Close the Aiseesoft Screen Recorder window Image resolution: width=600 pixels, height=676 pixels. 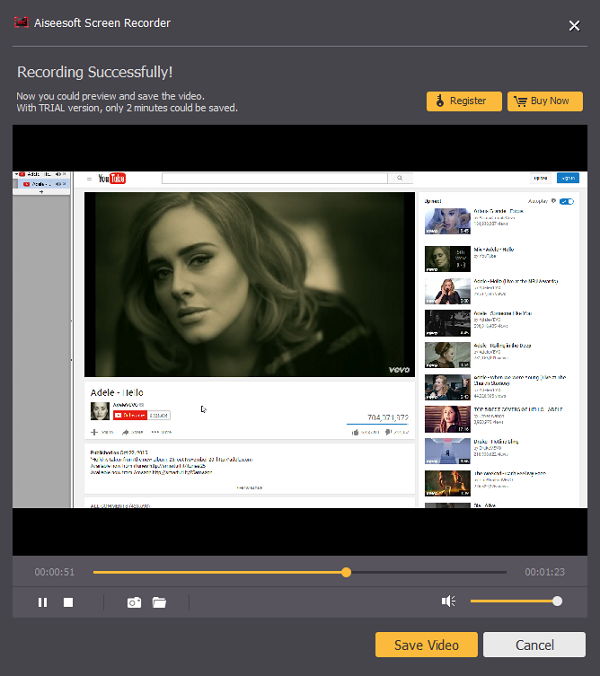[574, 26]
